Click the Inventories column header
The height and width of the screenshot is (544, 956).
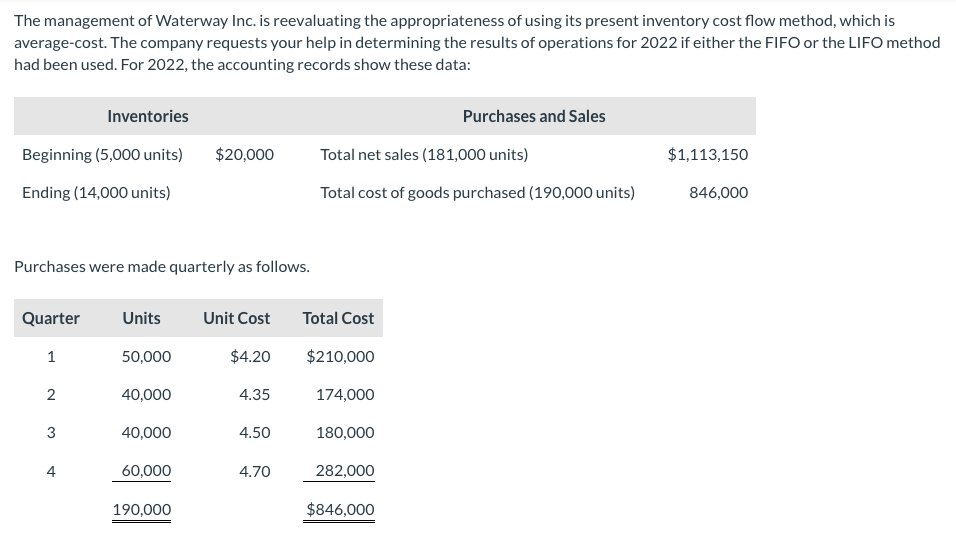point(148,116)
